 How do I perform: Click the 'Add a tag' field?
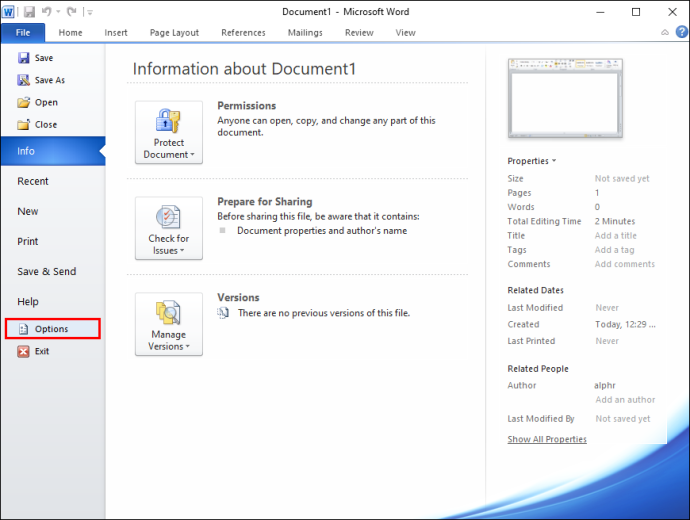[614, 250]
